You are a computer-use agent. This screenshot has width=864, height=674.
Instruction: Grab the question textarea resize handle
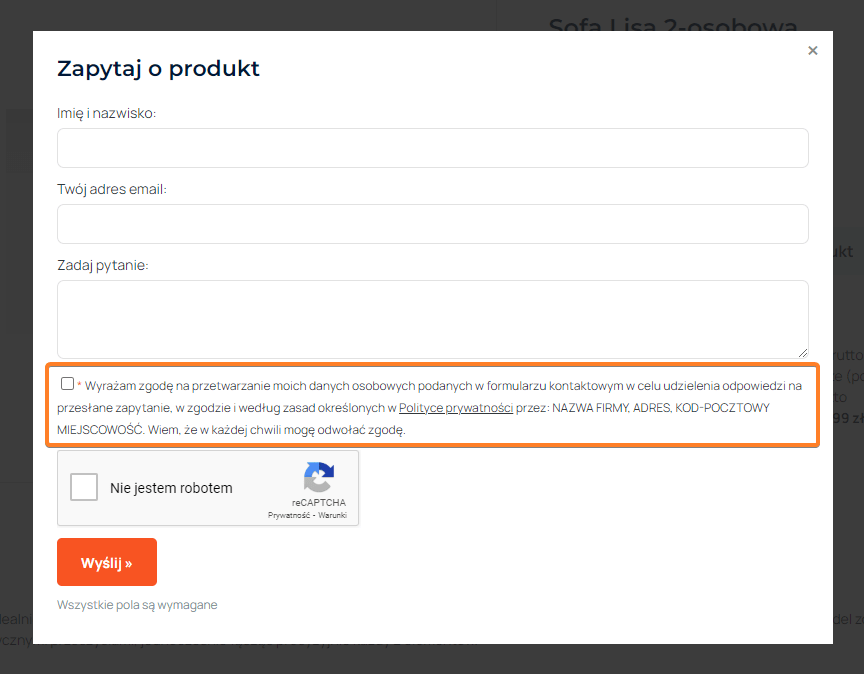[803, 352]
